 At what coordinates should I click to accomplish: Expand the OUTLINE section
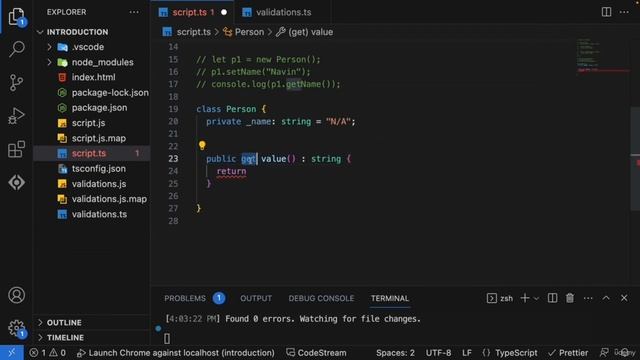pos(64,322)
